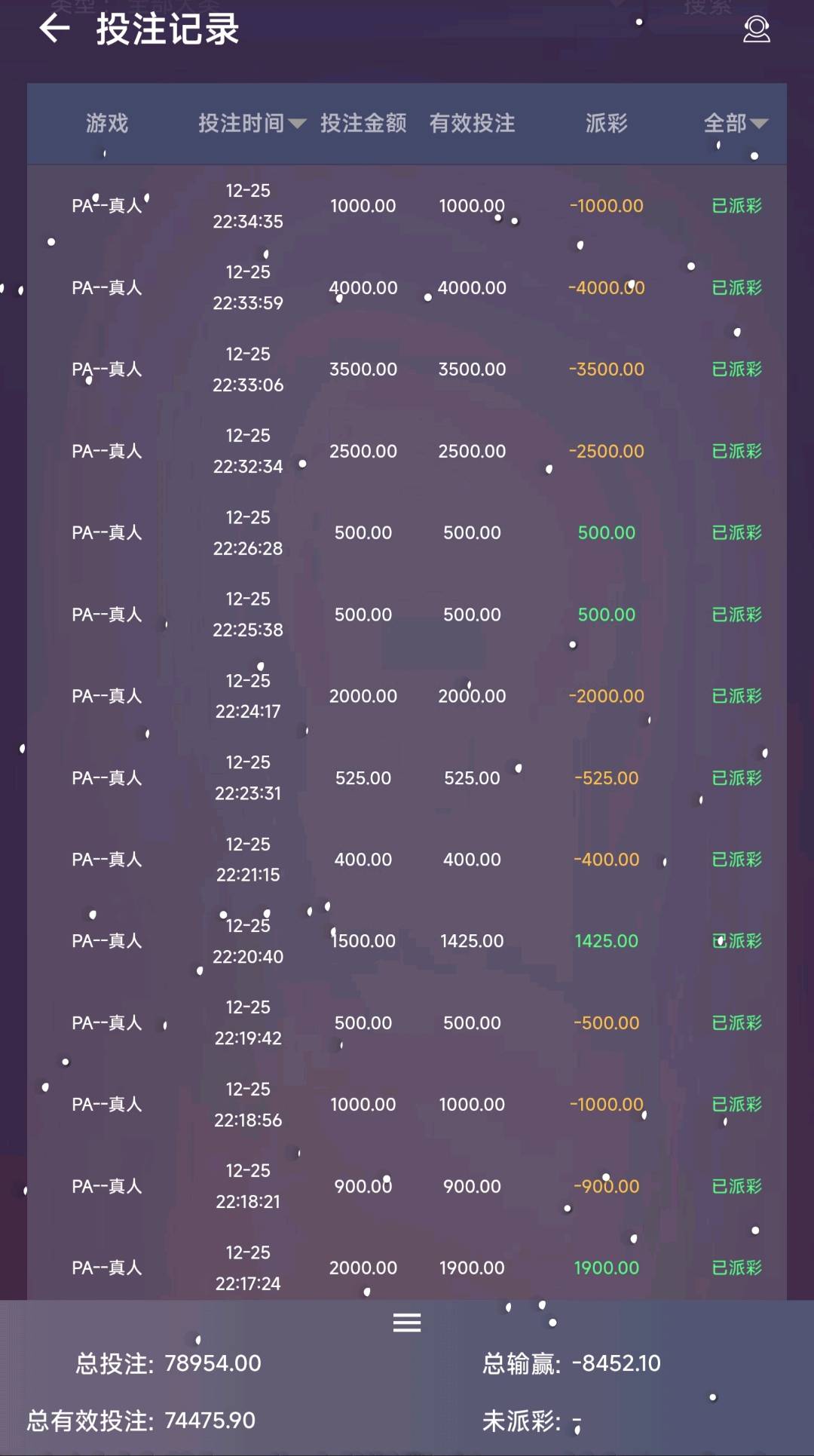This screenshot has height=1456, width=814.
Task: Tap the hamburger menu at the bottom
Action: [407, 1323]
